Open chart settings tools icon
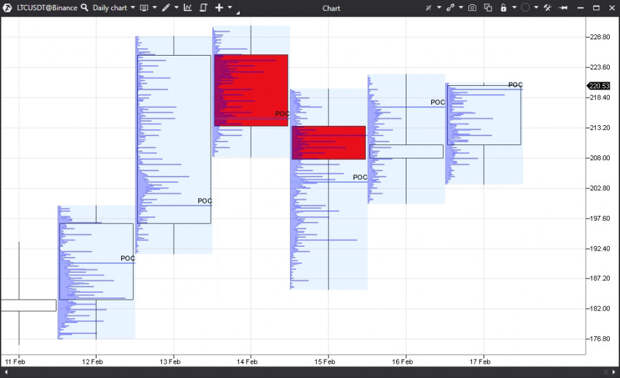Image resolution: width=620 pixels, height=378 pixels. point(548,8)
